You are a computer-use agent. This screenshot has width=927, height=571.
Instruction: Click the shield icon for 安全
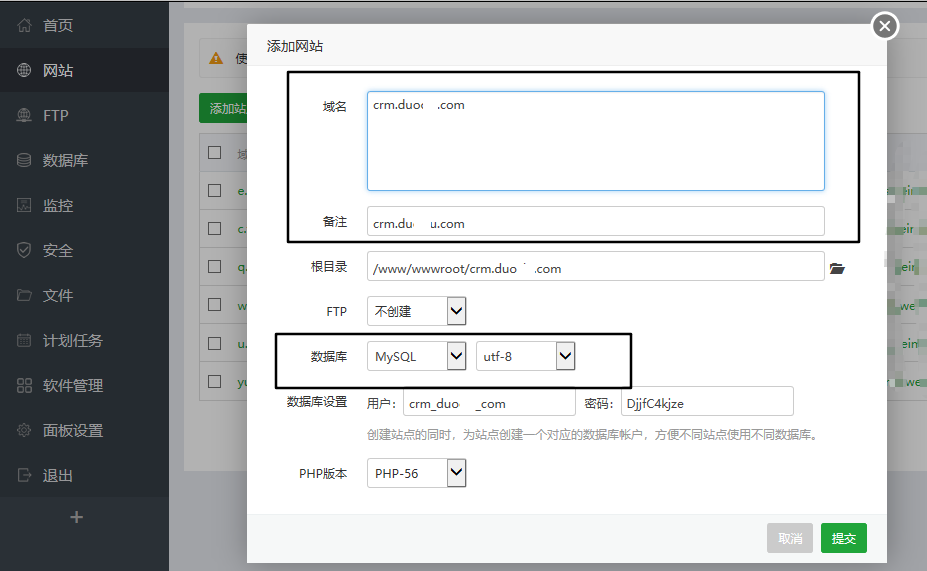(x=24, y=249)
